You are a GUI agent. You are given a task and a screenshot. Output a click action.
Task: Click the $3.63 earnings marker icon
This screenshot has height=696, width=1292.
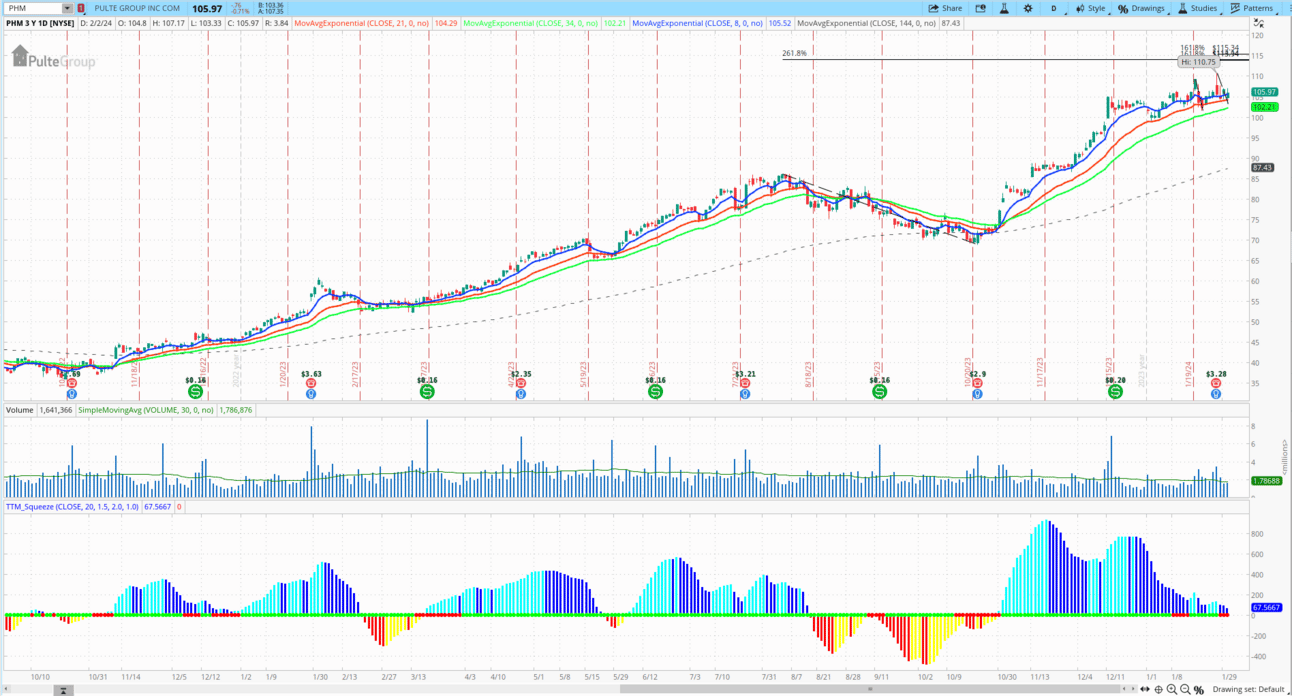311,384
